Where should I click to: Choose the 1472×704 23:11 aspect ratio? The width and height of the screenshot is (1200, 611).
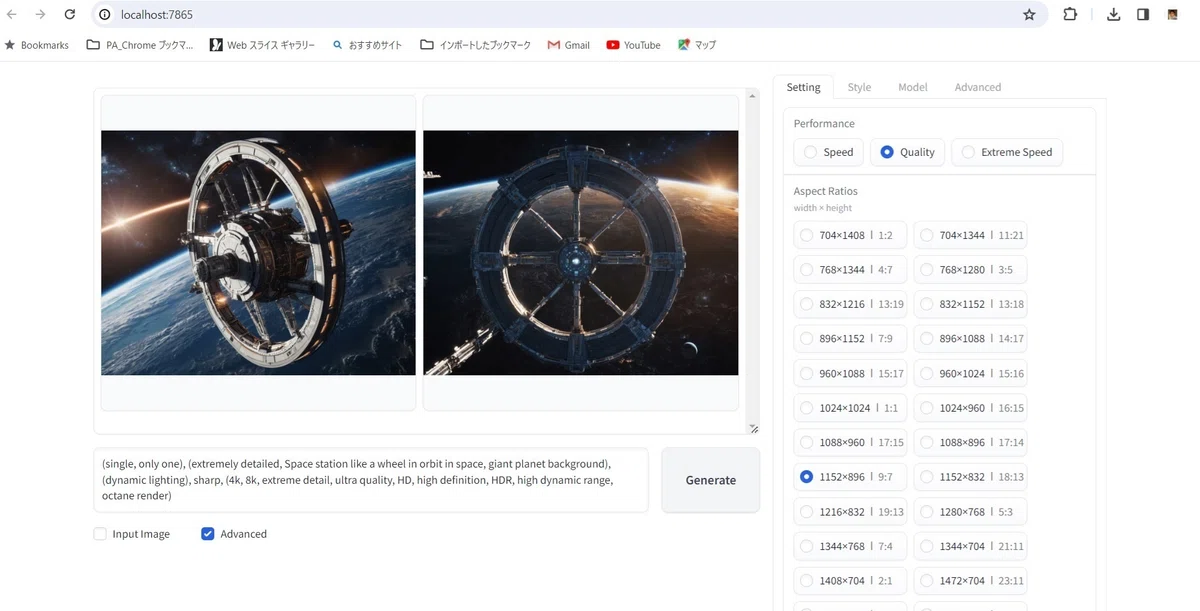pos(970,580)
